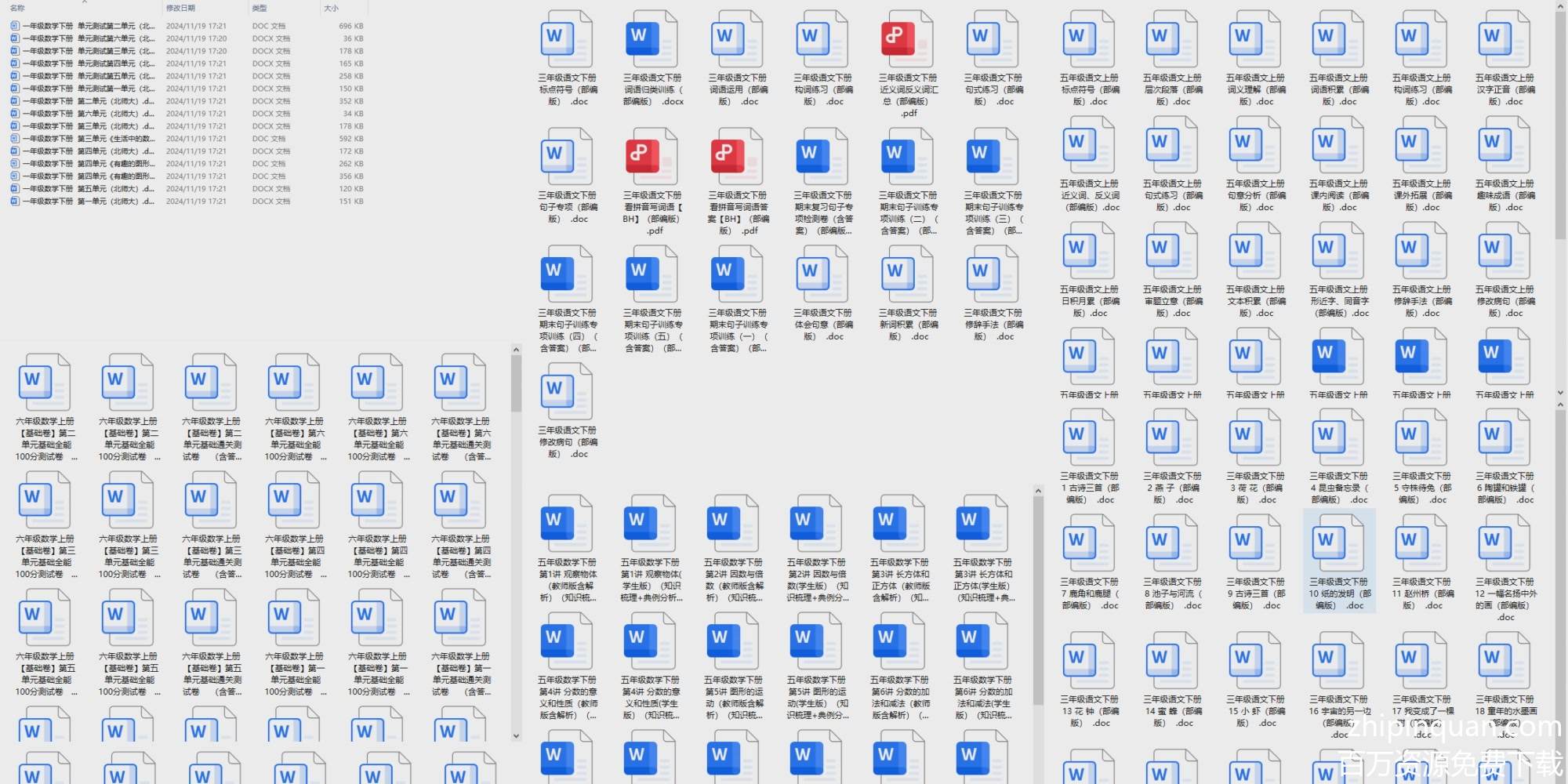1568x784 pixels.
Task: Open 看拼音写词语【BH】 PDF without answers
Action: click(x=653, y=183)
